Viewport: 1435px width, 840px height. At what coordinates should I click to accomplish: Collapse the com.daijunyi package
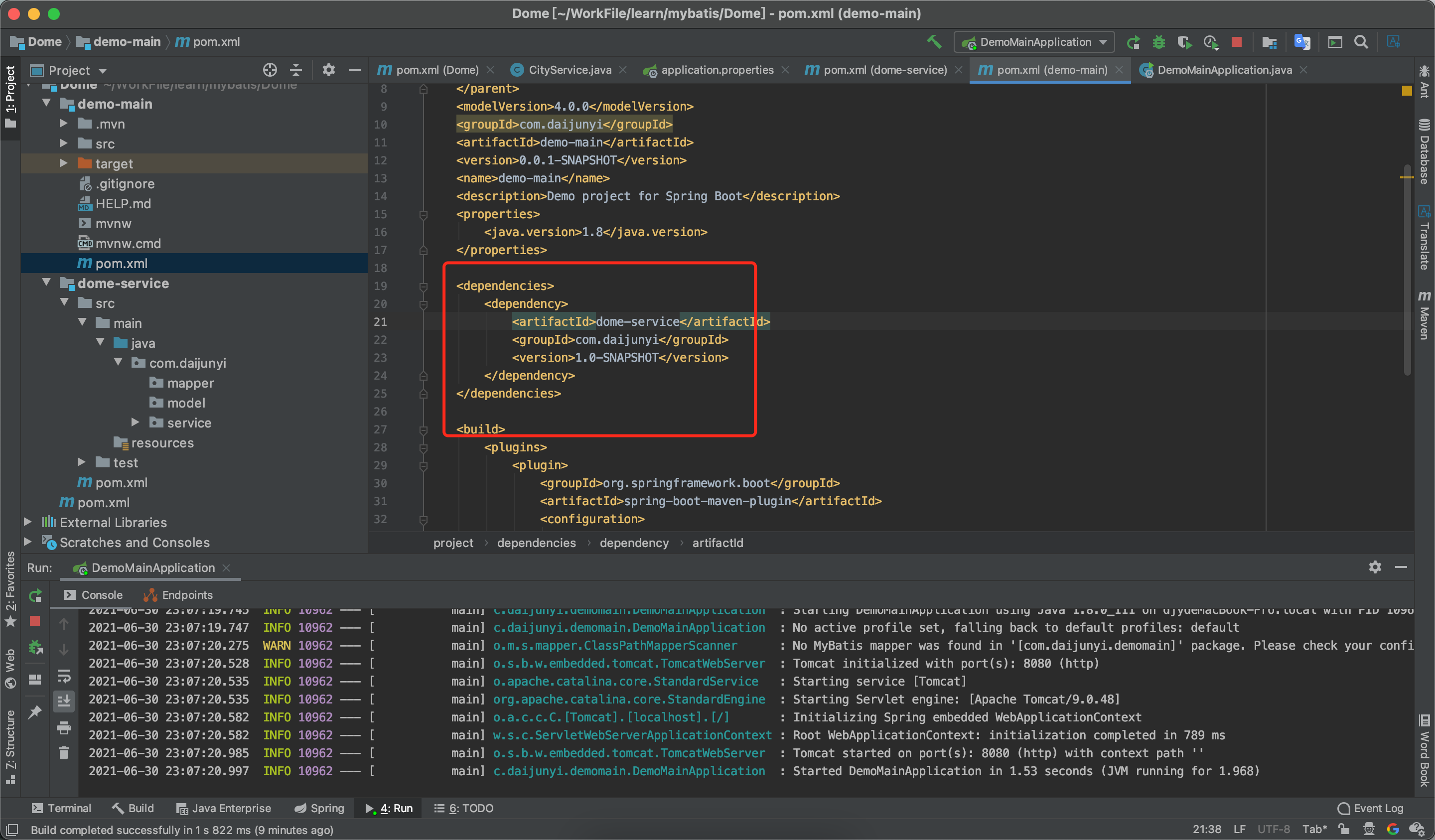point(118,363)
